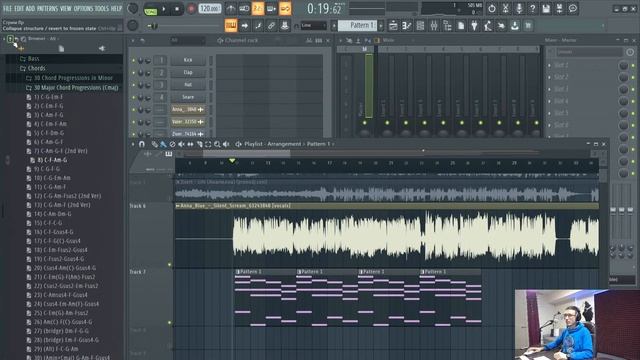640x360 pixels.
Task: Click the Play transport button
Action: click(x=164, y=9)
